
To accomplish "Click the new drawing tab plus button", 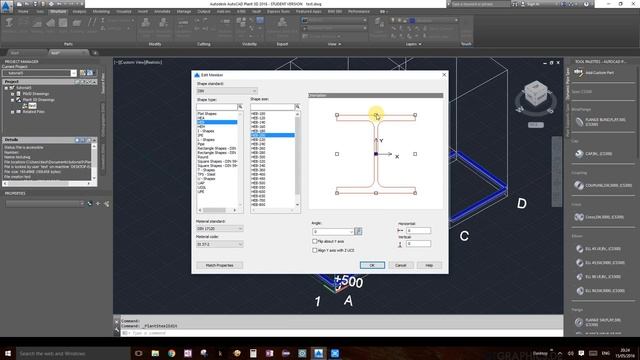I will 95,53.
